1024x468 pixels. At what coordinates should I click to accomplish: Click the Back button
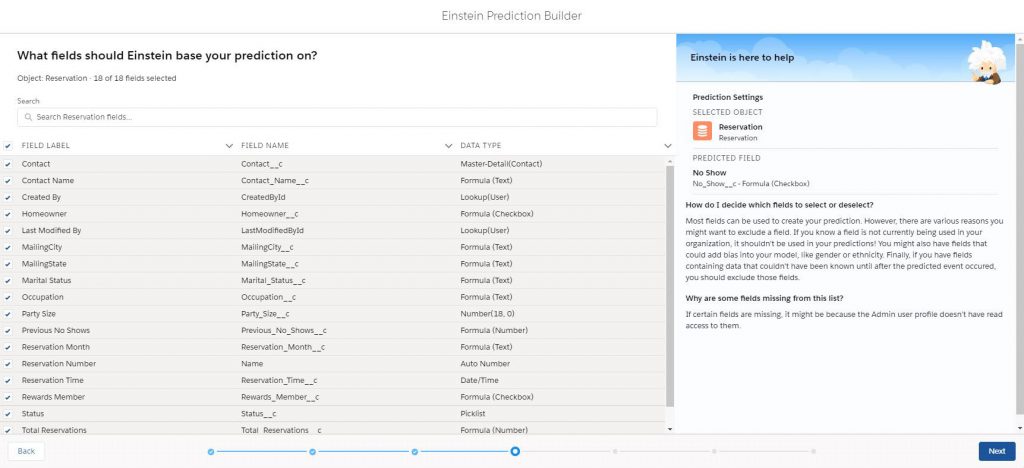point(26,451)
